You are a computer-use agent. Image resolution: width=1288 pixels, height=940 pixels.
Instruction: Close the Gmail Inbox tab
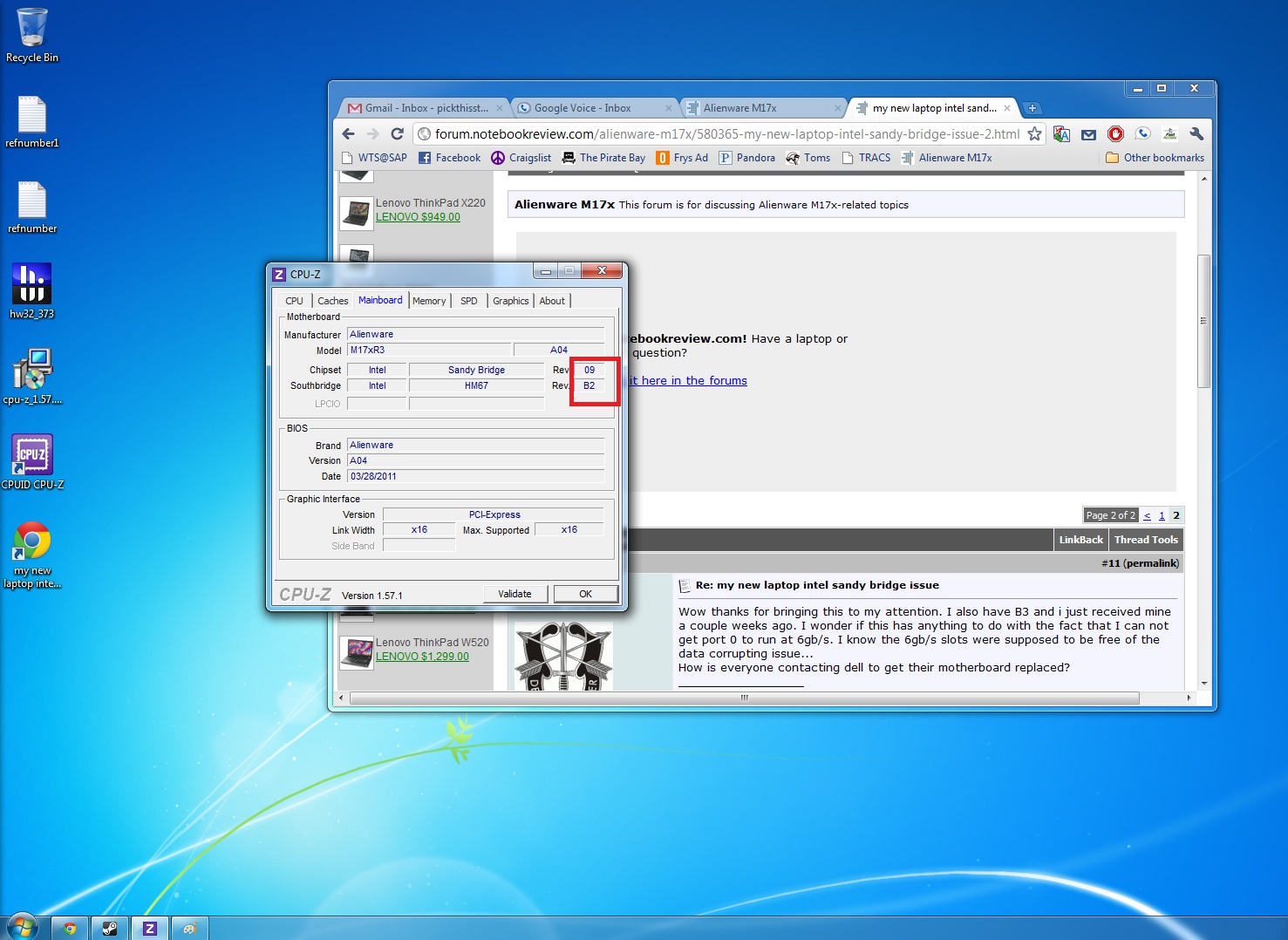point(500,108)
